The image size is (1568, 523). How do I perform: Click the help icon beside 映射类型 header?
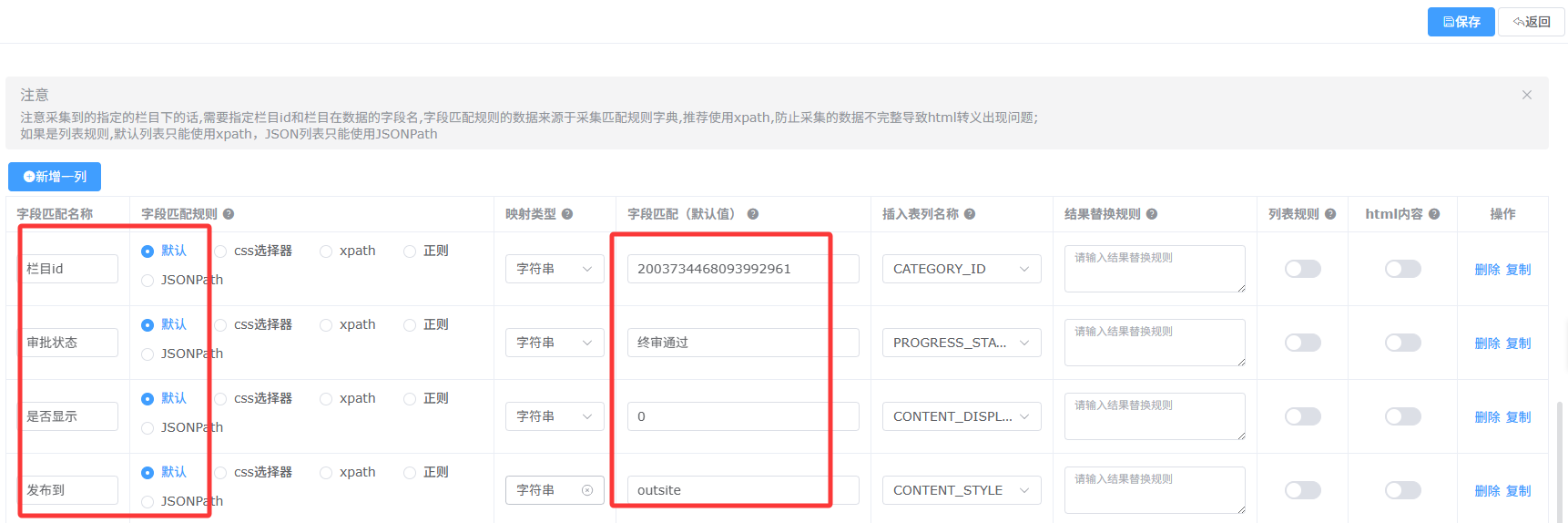tap(567, 214)
